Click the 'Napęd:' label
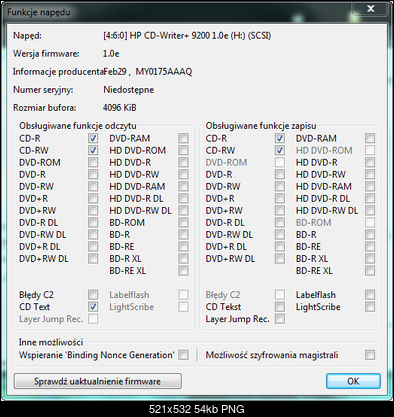 coord(27,35)
